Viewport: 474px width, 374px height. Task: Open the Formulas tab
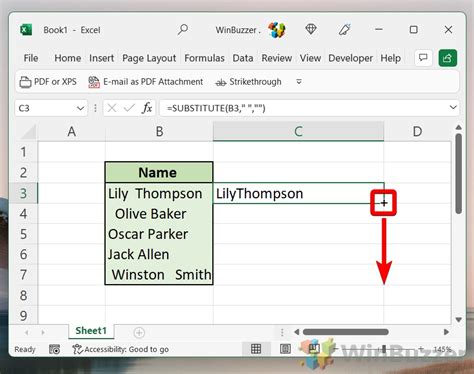(204, 58)
